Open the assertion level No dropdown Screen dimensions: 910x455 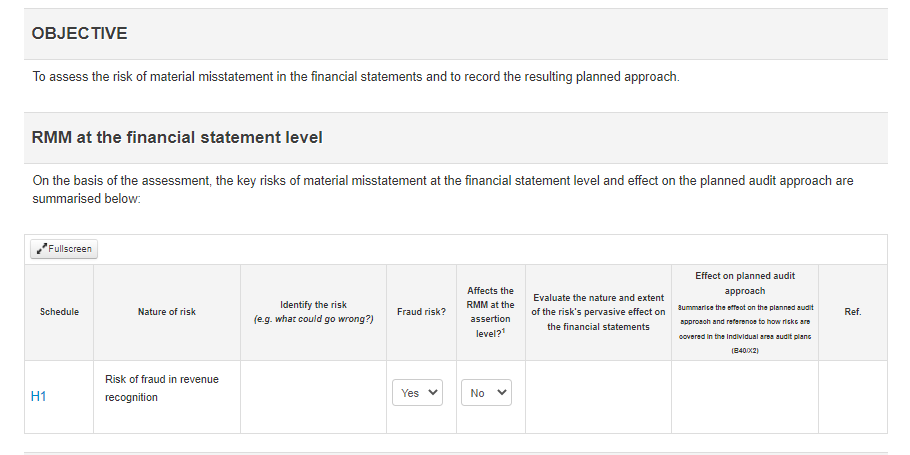point(486,393)
